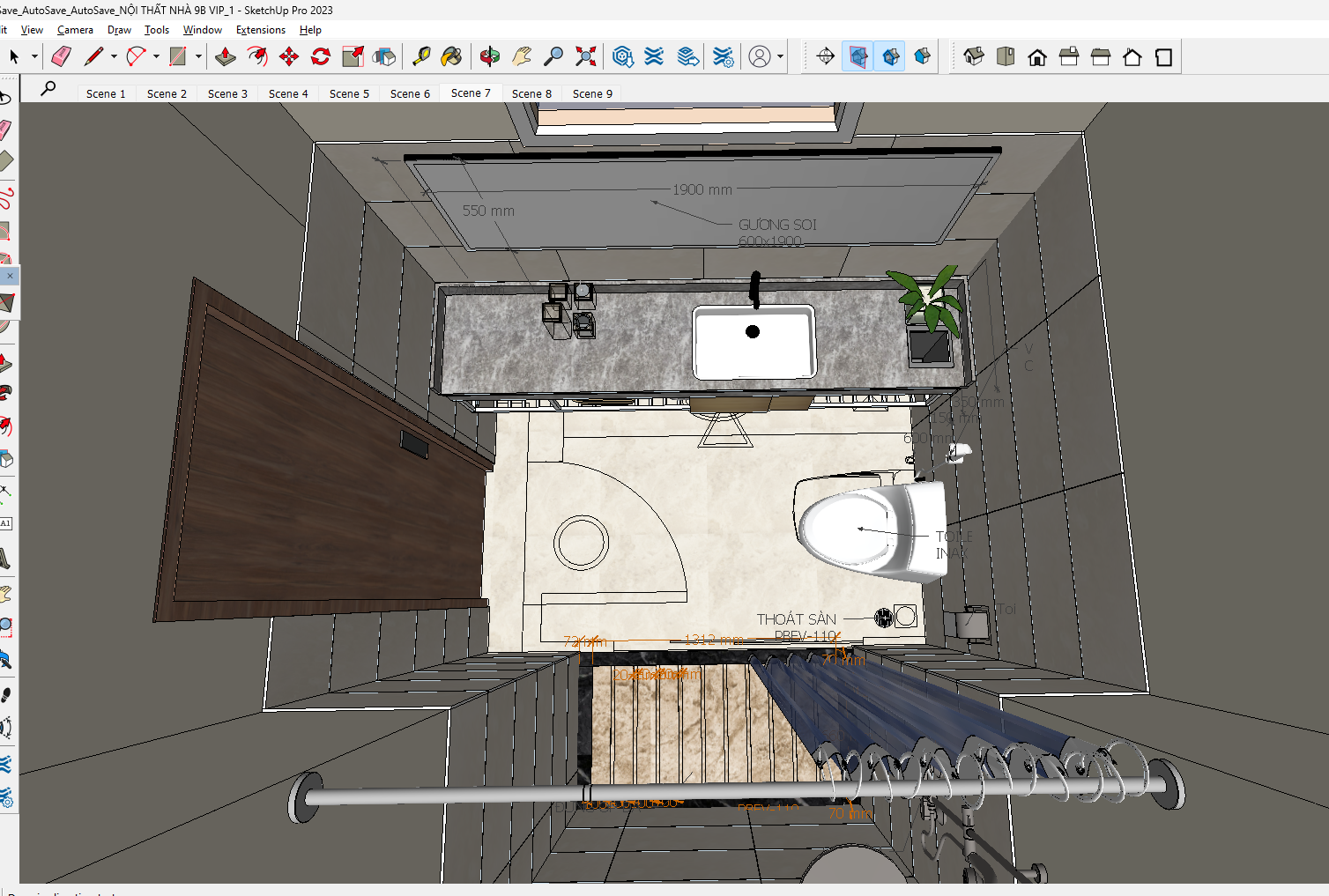Choose the Paint Bucket tool
This screenshot has width=1329, height=896.
(451, 56)
